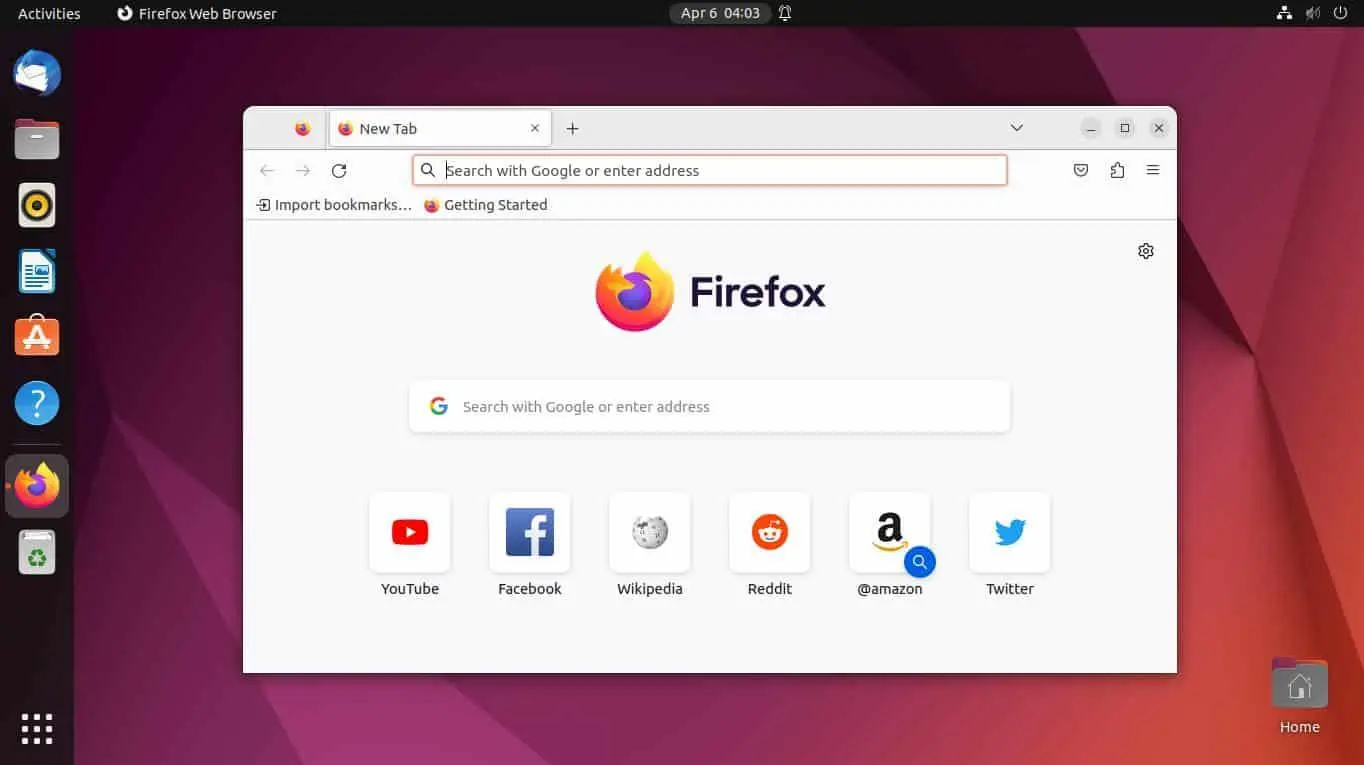The height and width of the screenshot is (765, 1364).
Task: Open Firefox Web Browser app menu
Action: pos(197,13)
